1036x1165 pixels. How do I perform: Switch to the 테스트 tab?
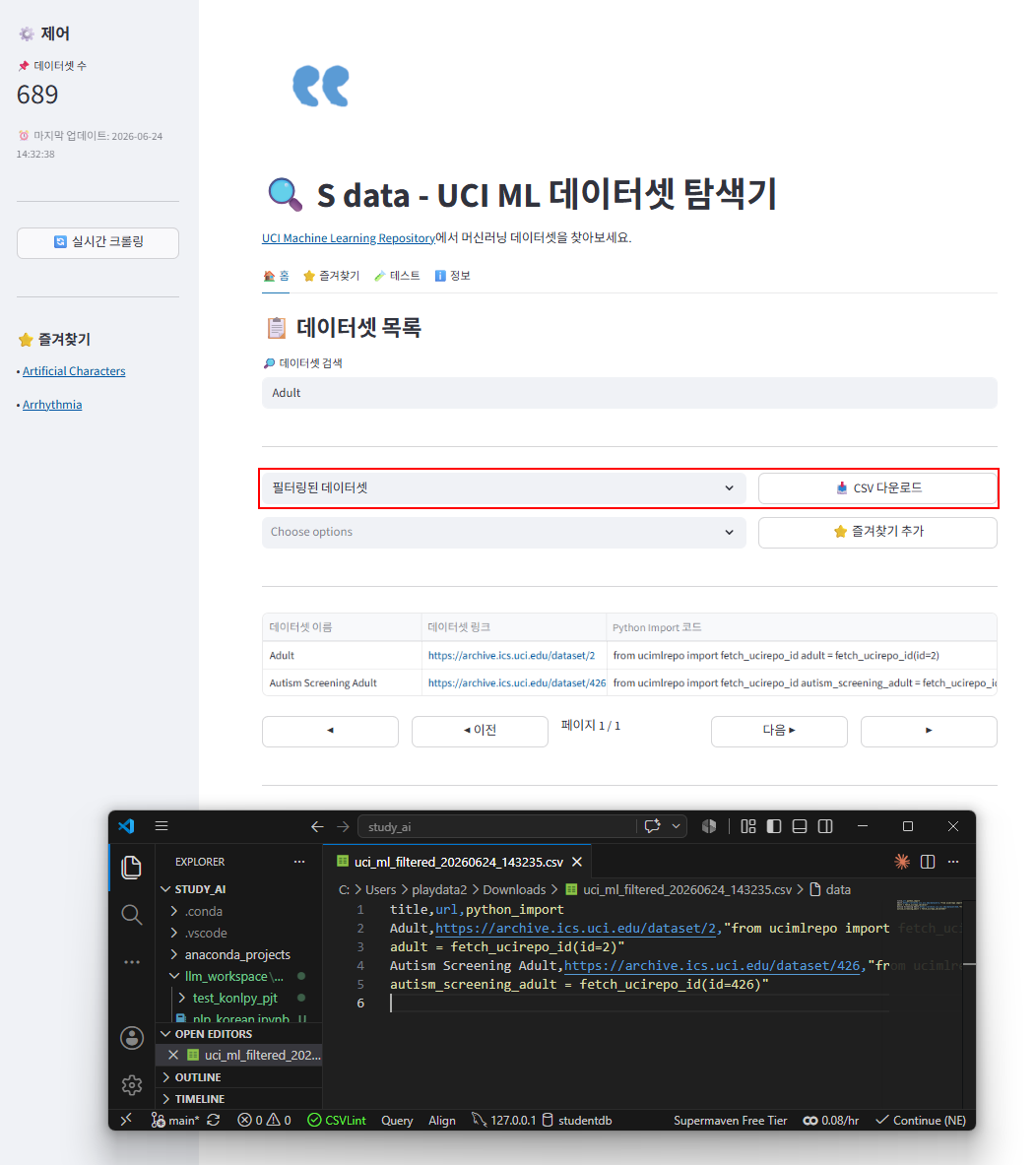coord(397,276)
